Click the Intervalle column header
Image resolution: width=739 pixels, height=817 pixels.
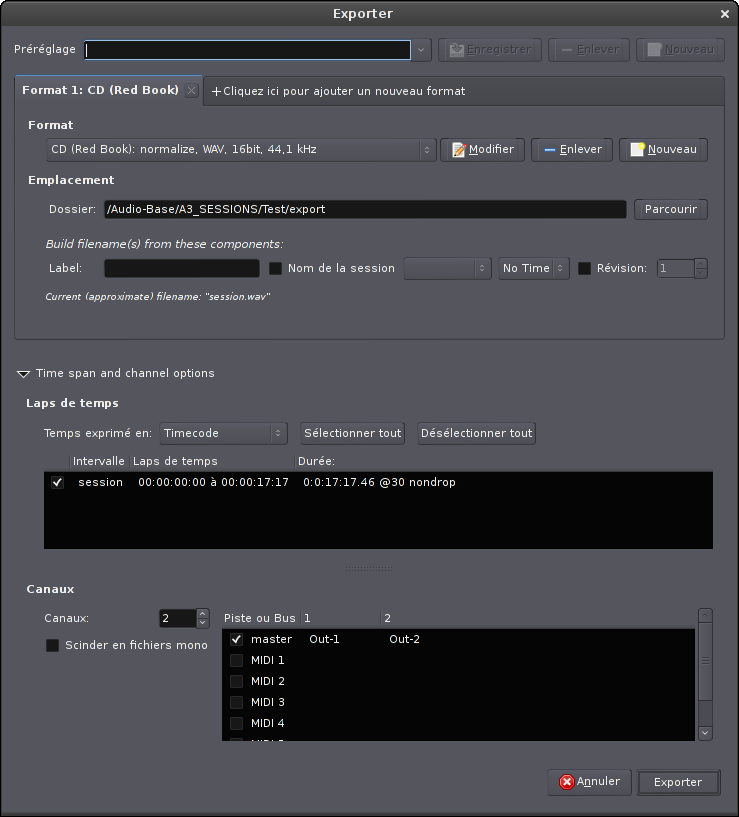[x=99, y=462]
